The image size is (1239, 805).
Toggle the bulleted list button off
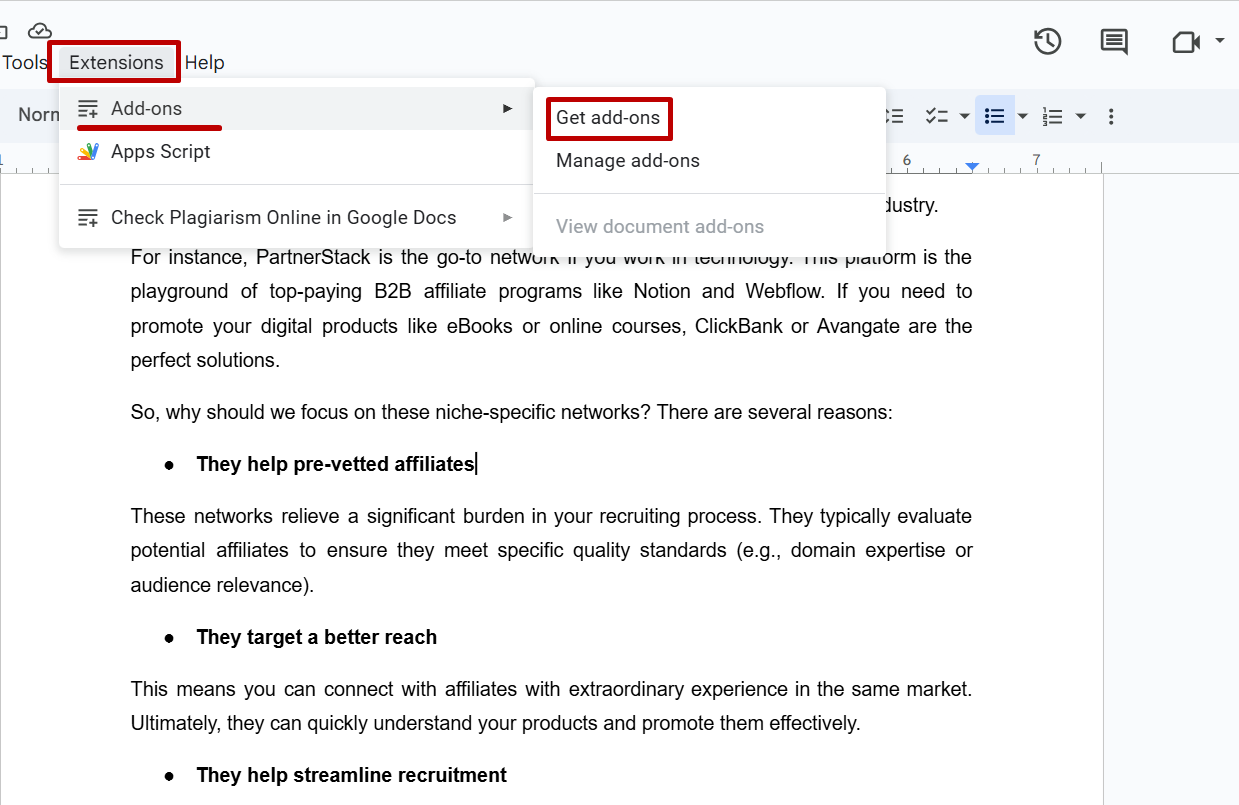coord(994,116)
